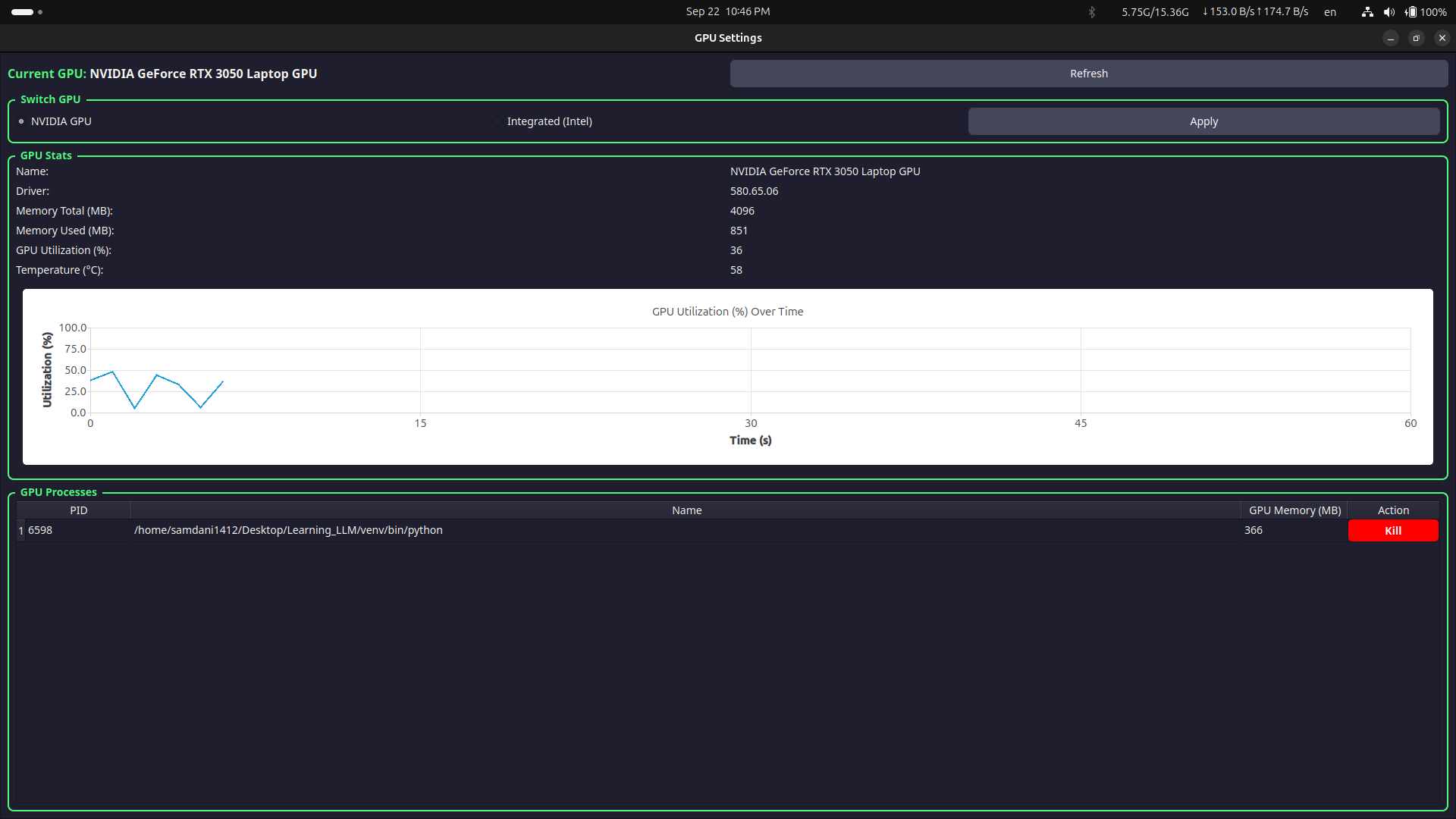Open the battery 100% indicator
The image size is (1456, 819).
tap(1426, 12)
